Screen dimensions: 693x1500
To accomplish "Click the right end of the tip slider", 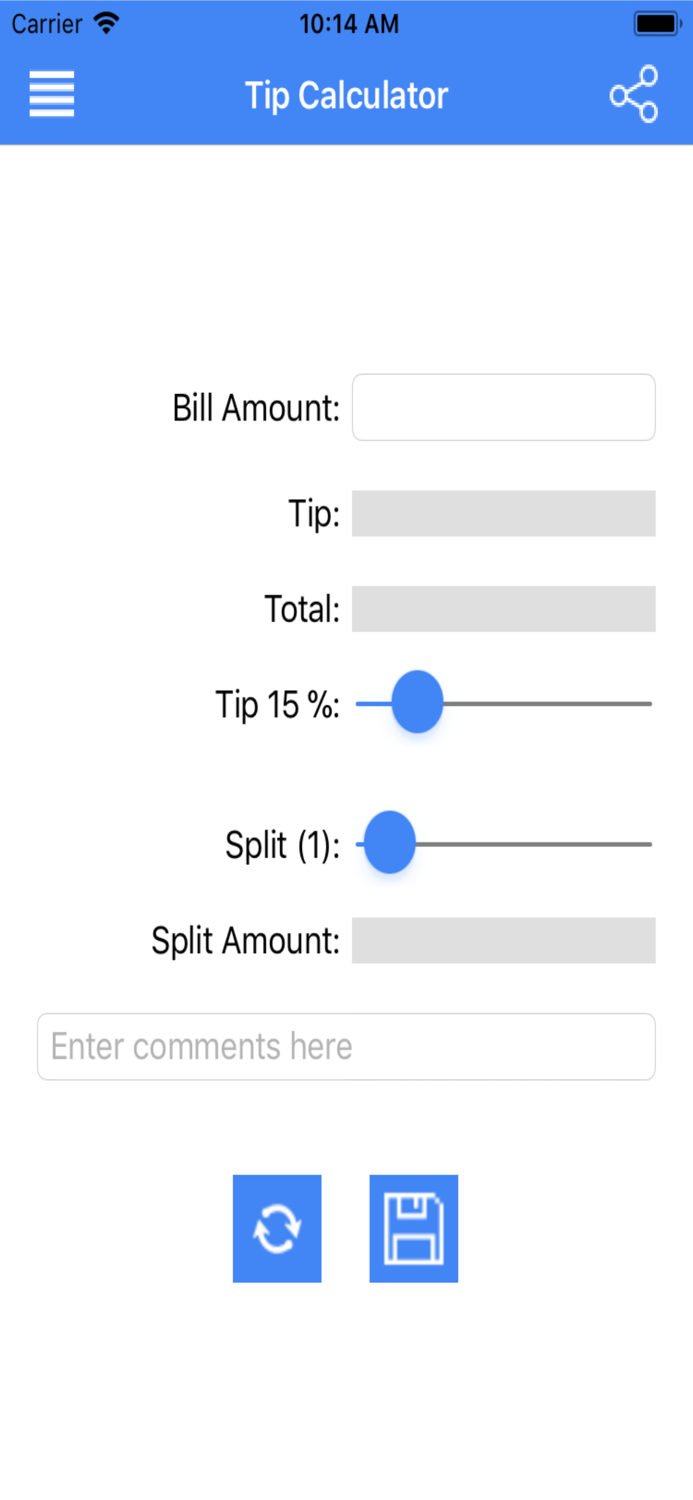I will click(650, 703).
